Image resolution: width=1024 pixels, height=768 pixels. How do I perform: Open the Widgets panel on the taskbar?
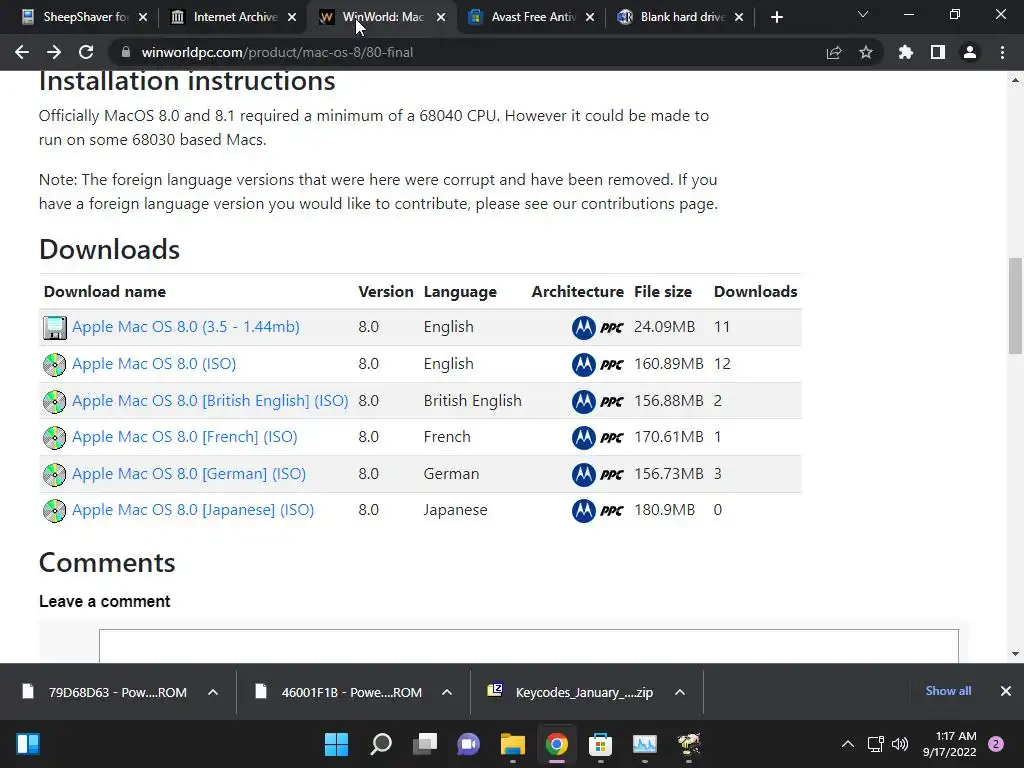(27, 744)
